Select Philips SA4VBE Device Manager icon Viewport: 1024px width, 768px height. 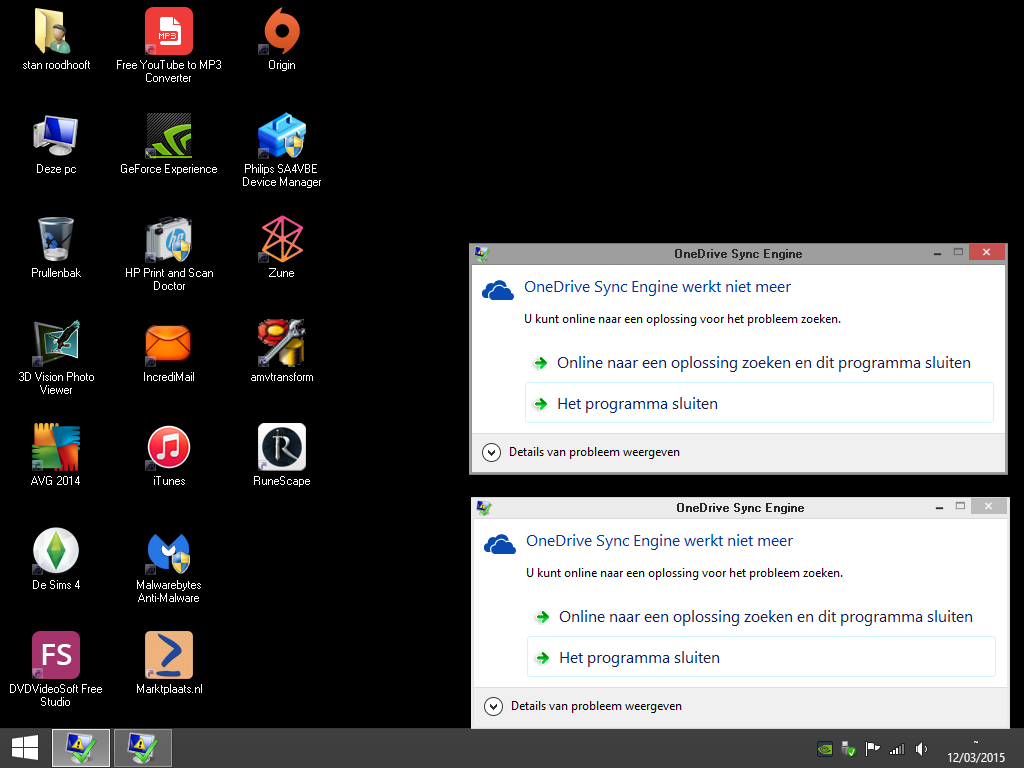(x=281, y=135)
